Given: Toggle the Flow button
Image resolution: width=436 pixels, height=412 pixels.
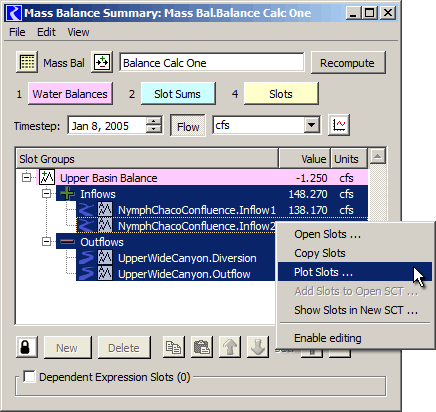Looking at the screenshot, I should point(188,126).
